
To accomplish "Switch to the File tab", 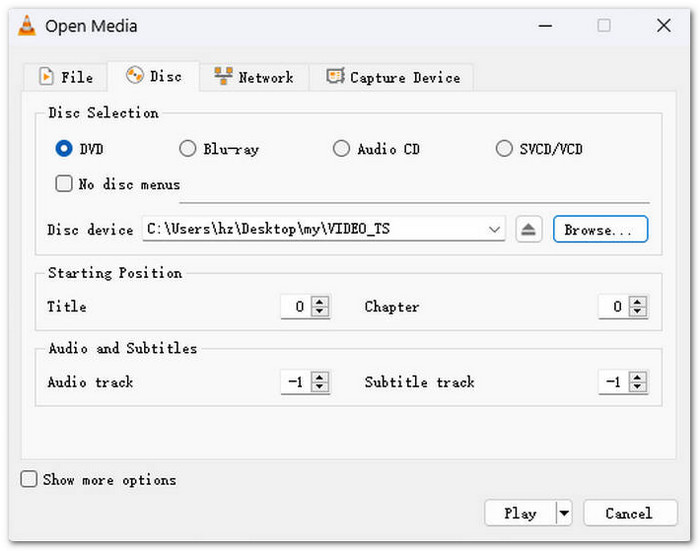I will 66,77.
